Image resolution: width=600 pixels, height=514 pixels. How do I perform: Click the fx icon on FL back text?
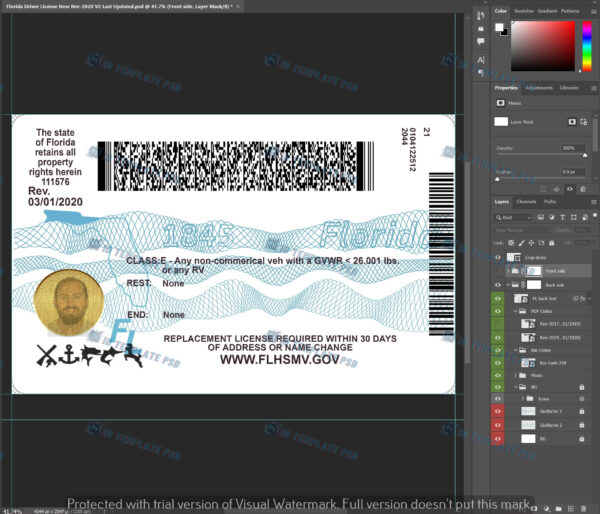pos(583,298)
